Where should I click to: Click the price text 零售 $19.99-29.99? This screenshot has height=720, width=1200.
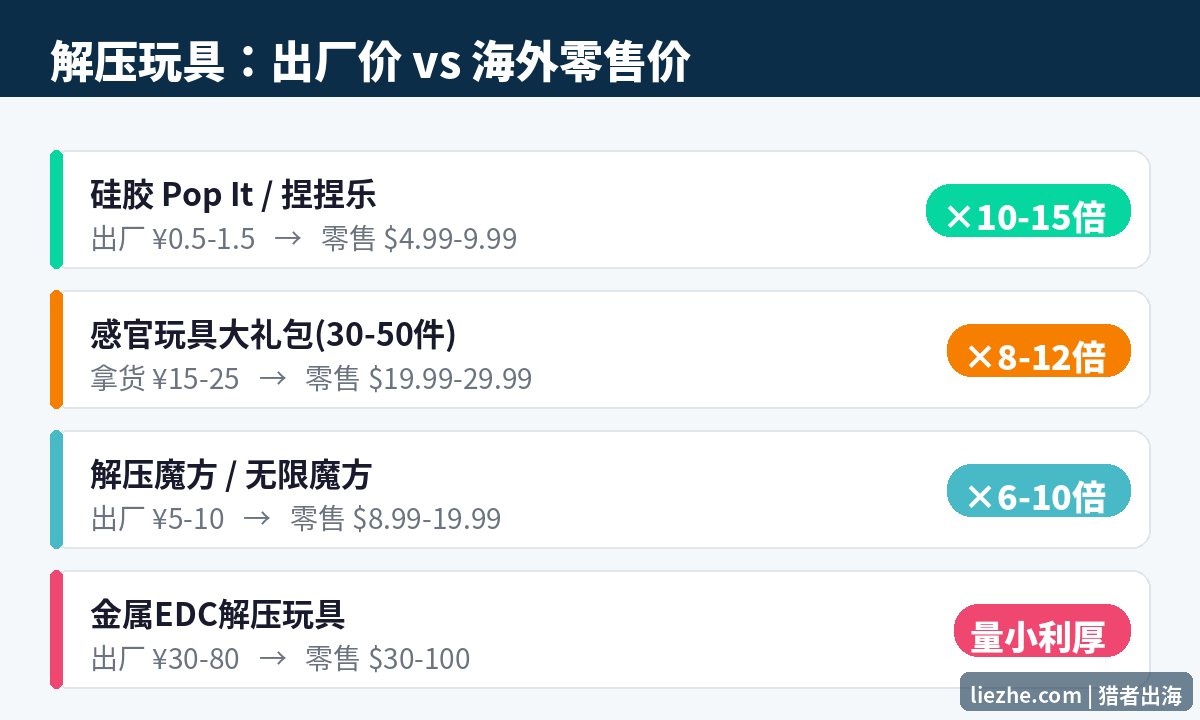point(418,379)
